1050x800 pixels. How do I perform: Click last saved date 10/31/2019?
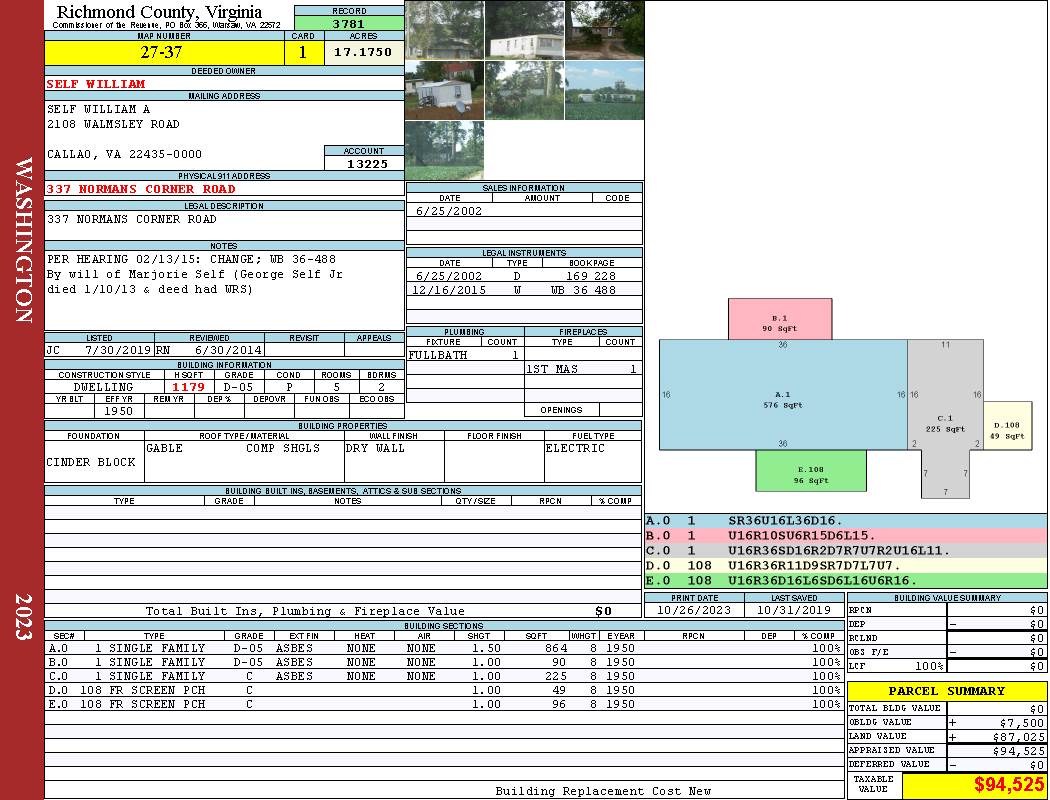click(794, 611)
